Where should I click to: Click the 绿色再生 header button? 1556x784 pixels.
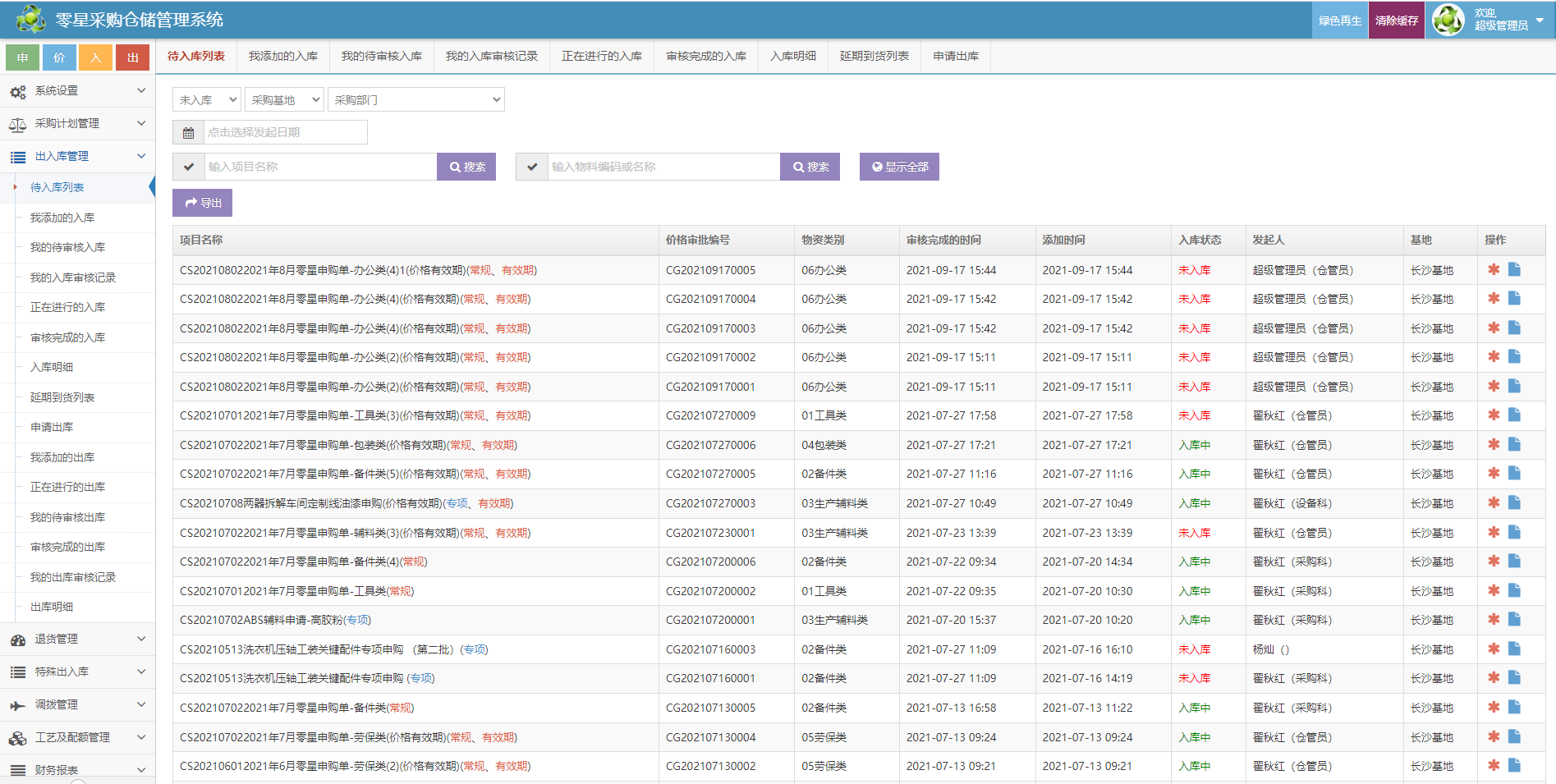coord(1340,21)
